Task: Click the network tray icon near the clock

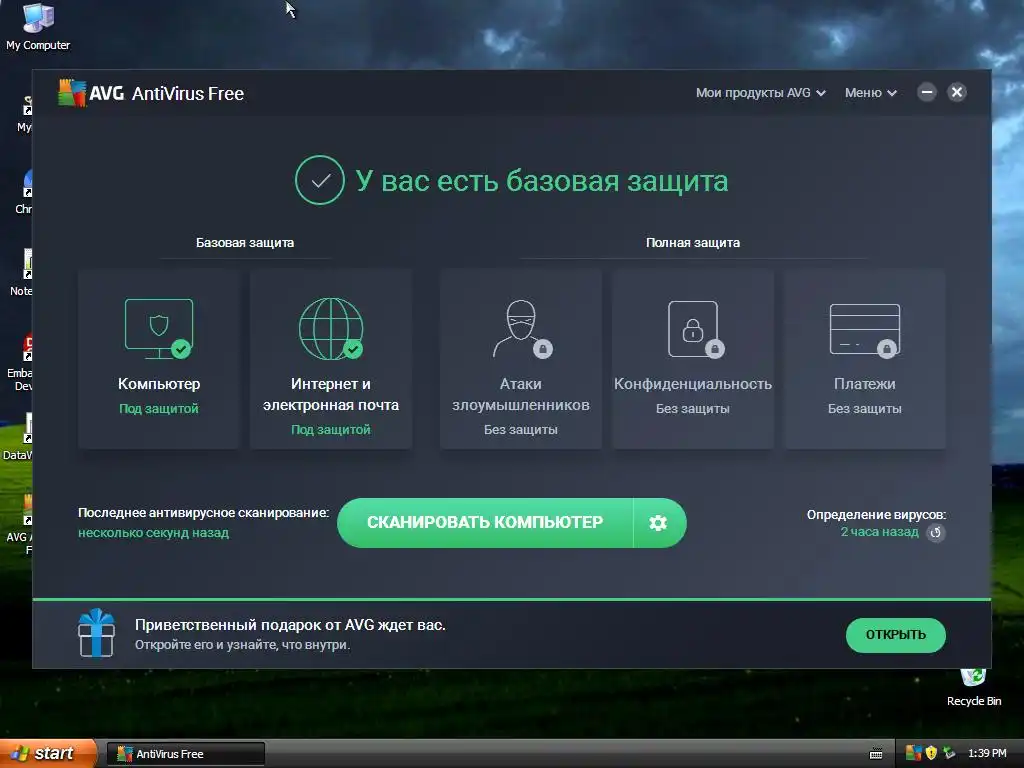Action: [x=949, y=753]
